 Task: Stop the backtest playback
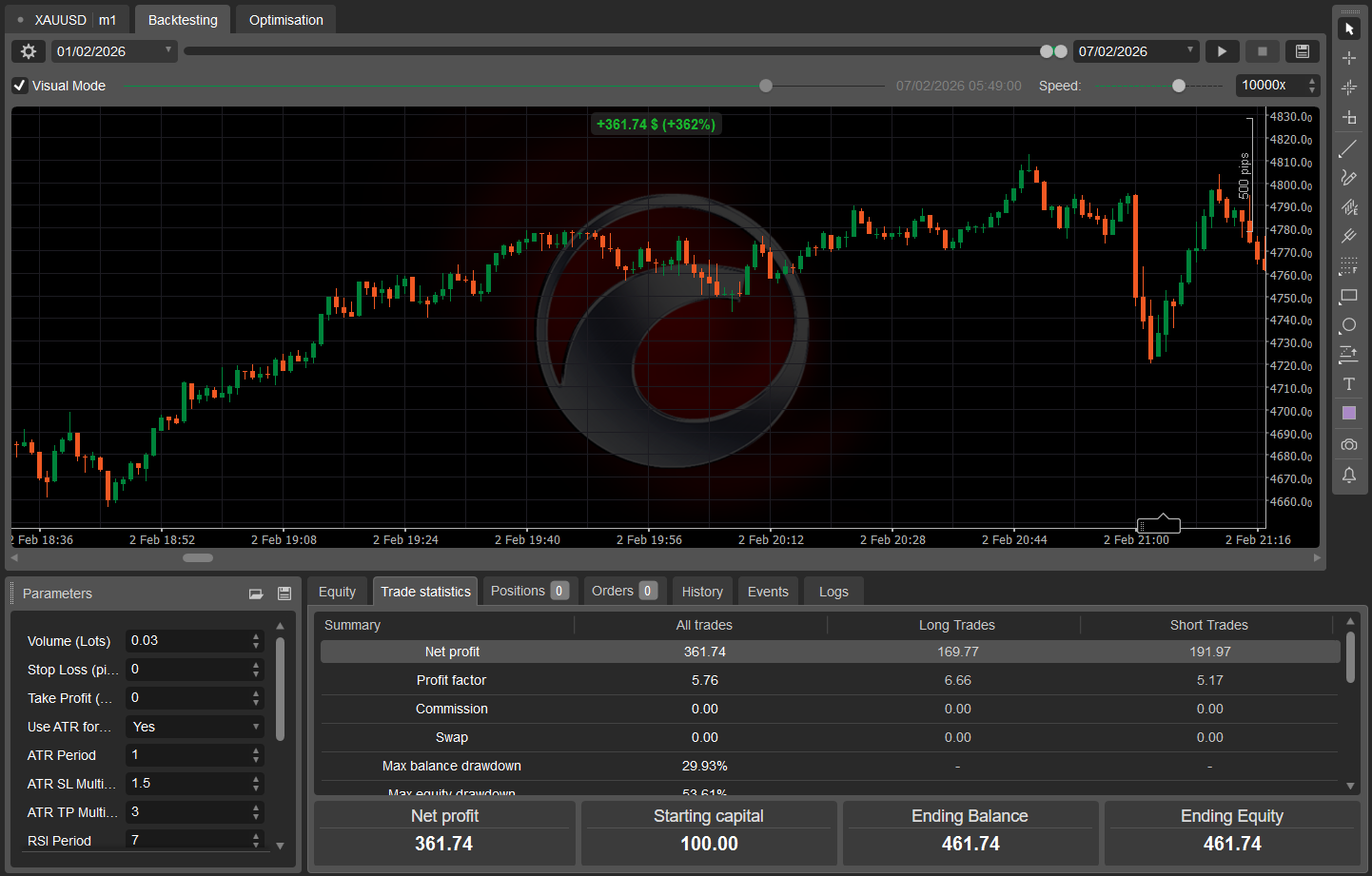click(1263, 50)
